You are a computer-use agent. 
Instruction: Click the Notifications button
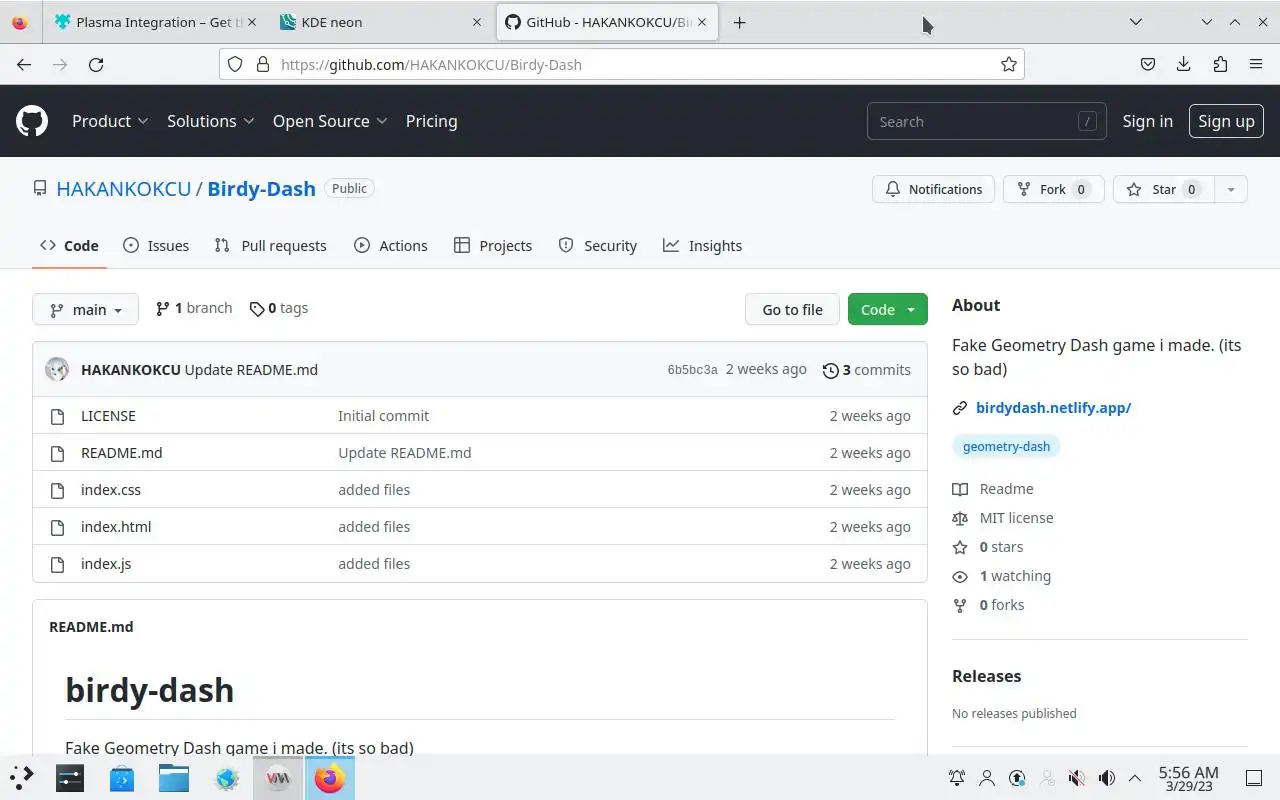pyautogui.click(x=934, y=189)
